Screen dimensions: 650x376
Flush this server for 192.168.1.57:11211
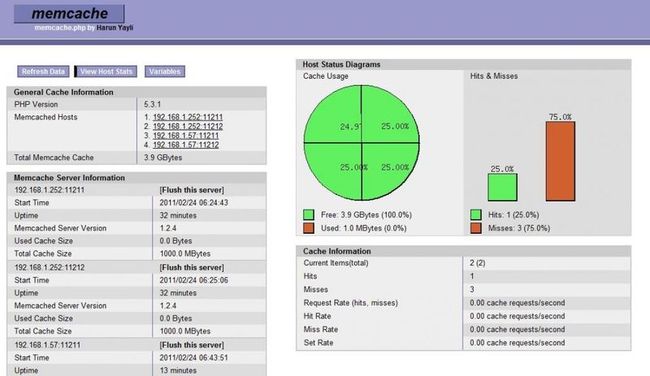tap(192, 345)
